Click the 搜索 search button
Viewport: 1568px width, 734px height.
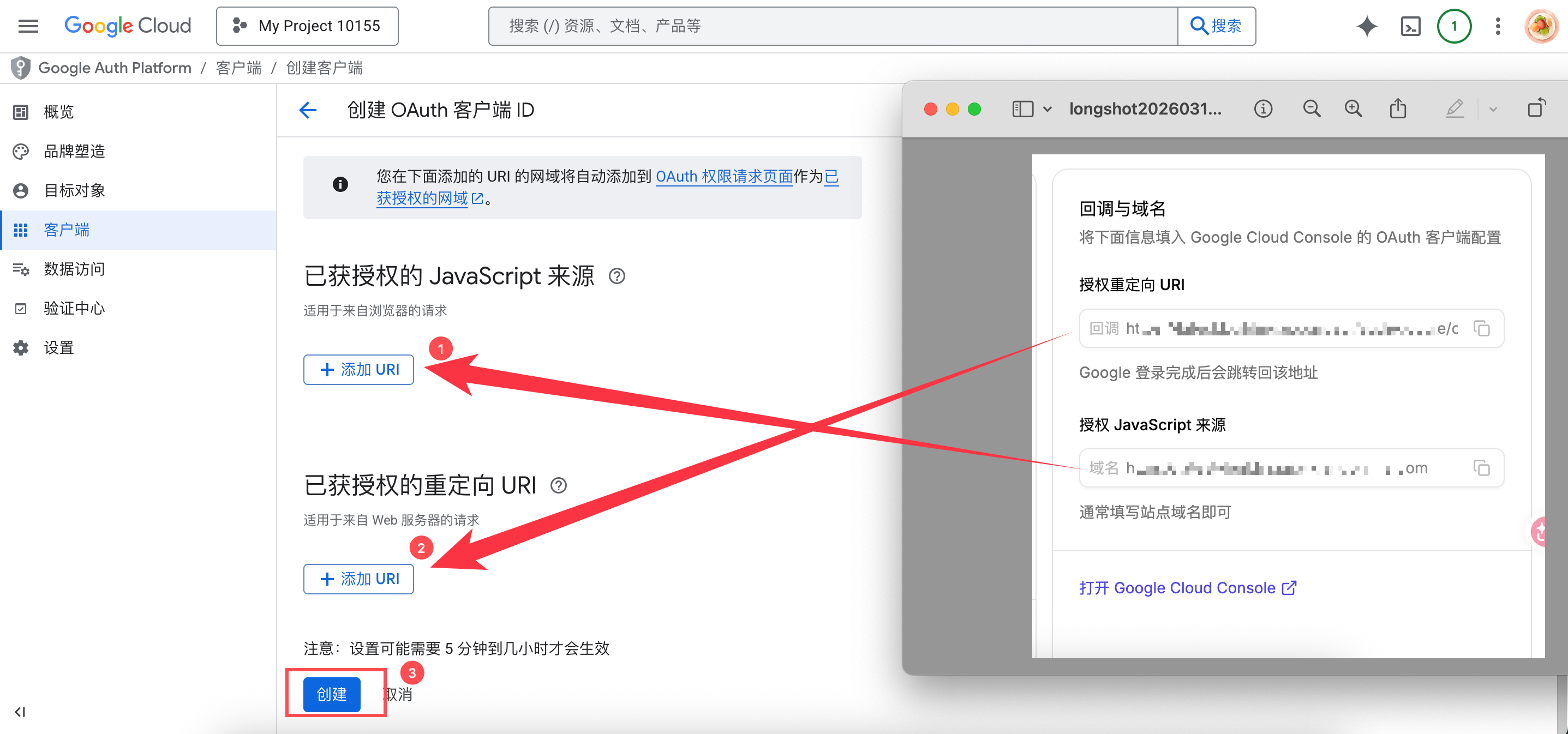pos(1216,26)
